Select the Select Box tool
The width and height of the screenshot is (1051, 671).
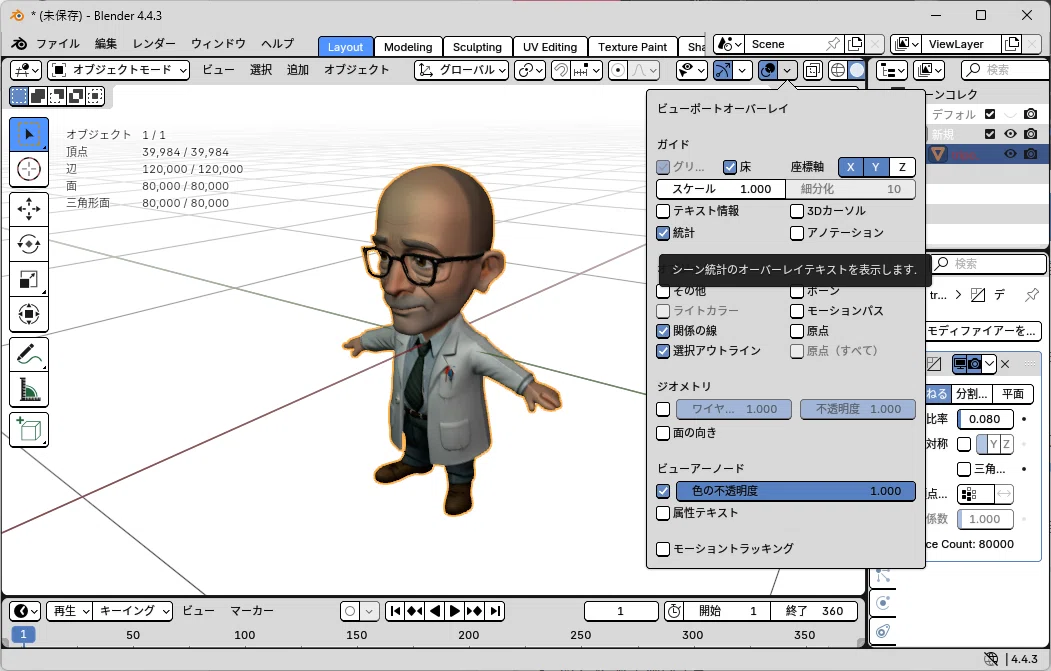click(x=29, y=134)
